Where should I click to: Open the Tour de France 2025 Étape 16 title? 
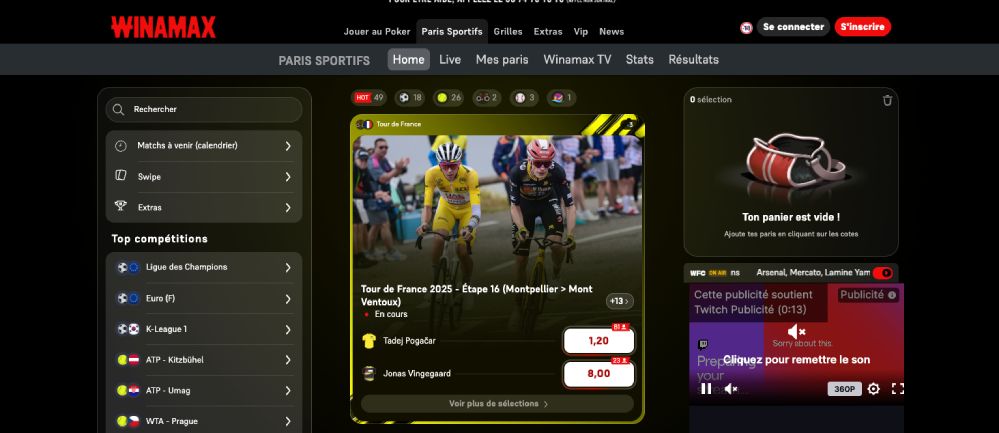click(477, 295)
